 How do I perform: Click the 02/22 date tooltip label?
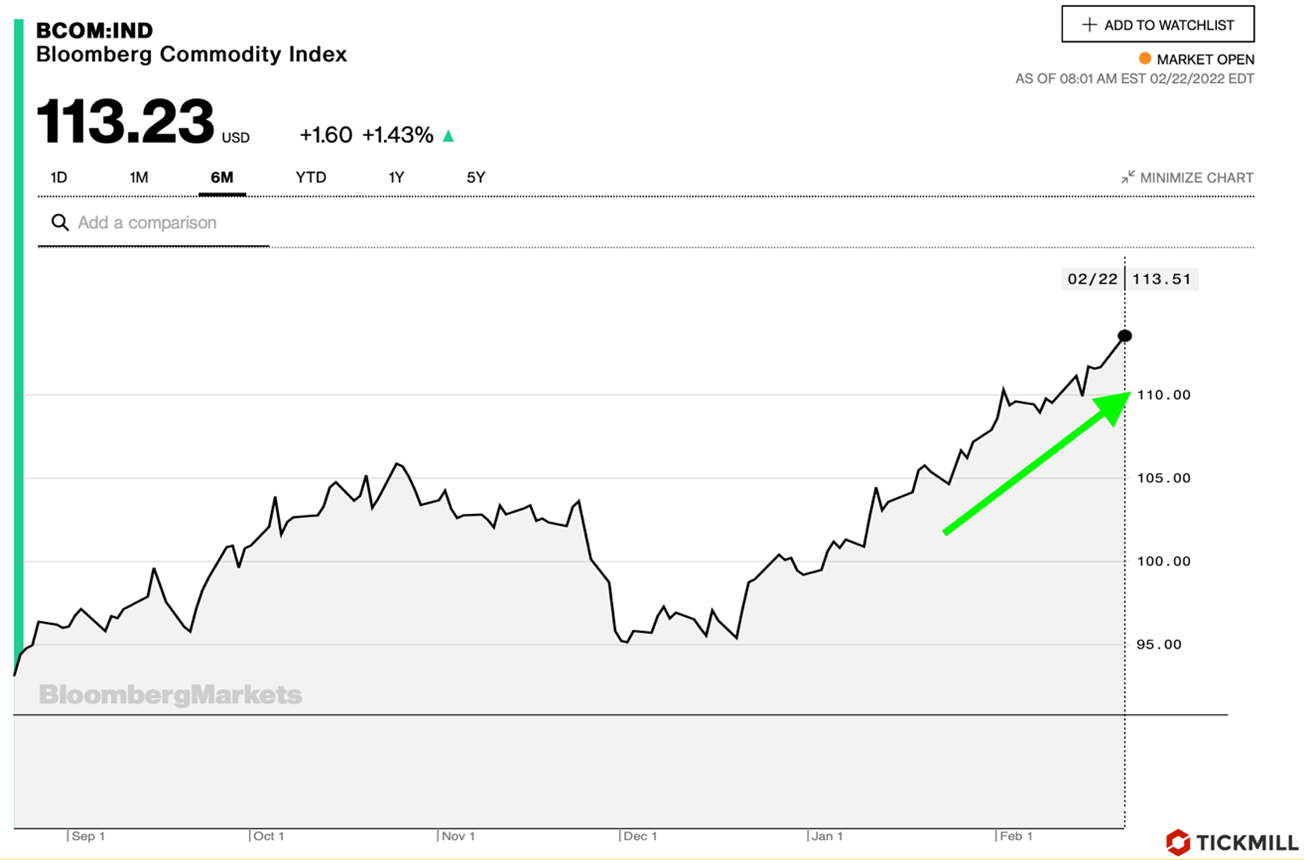click(1093, 279)
